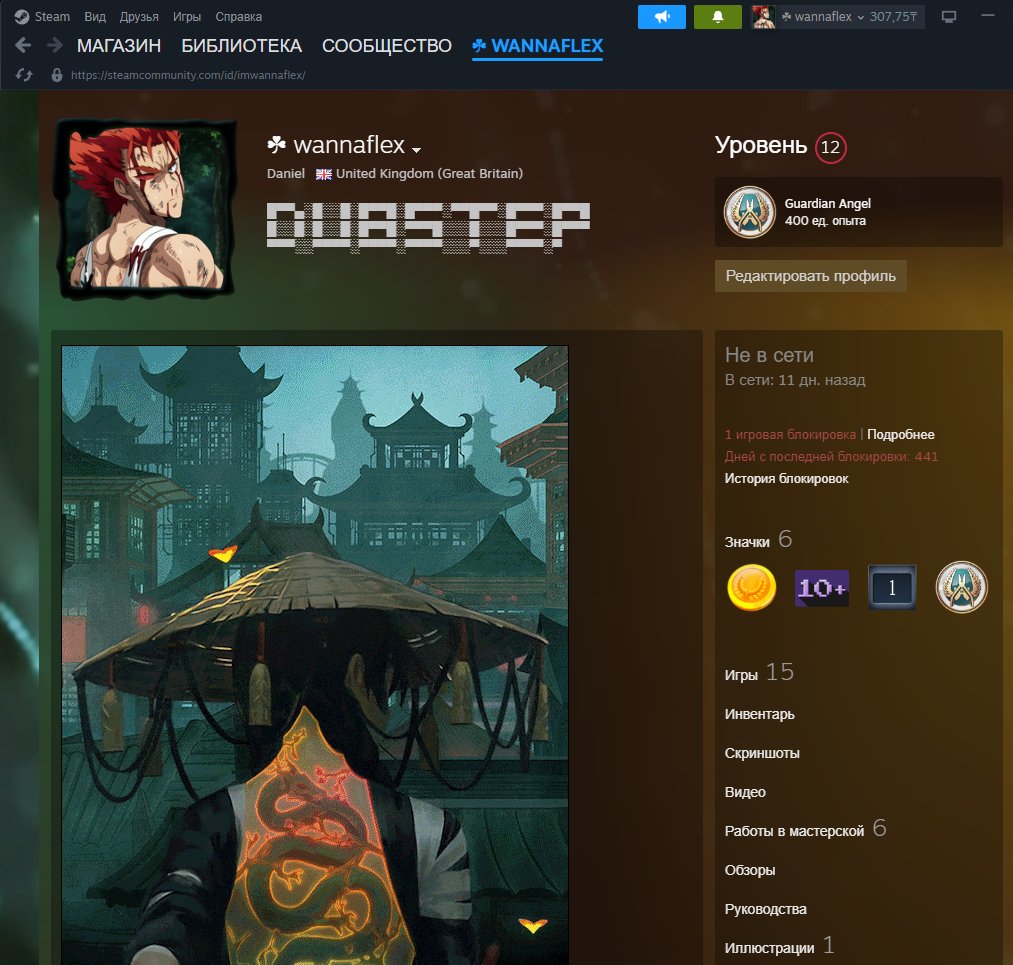Open Подробнее ban details link
Viewport: 1013px width, 965px height.
pyautogui.click(x=901, y=434)
